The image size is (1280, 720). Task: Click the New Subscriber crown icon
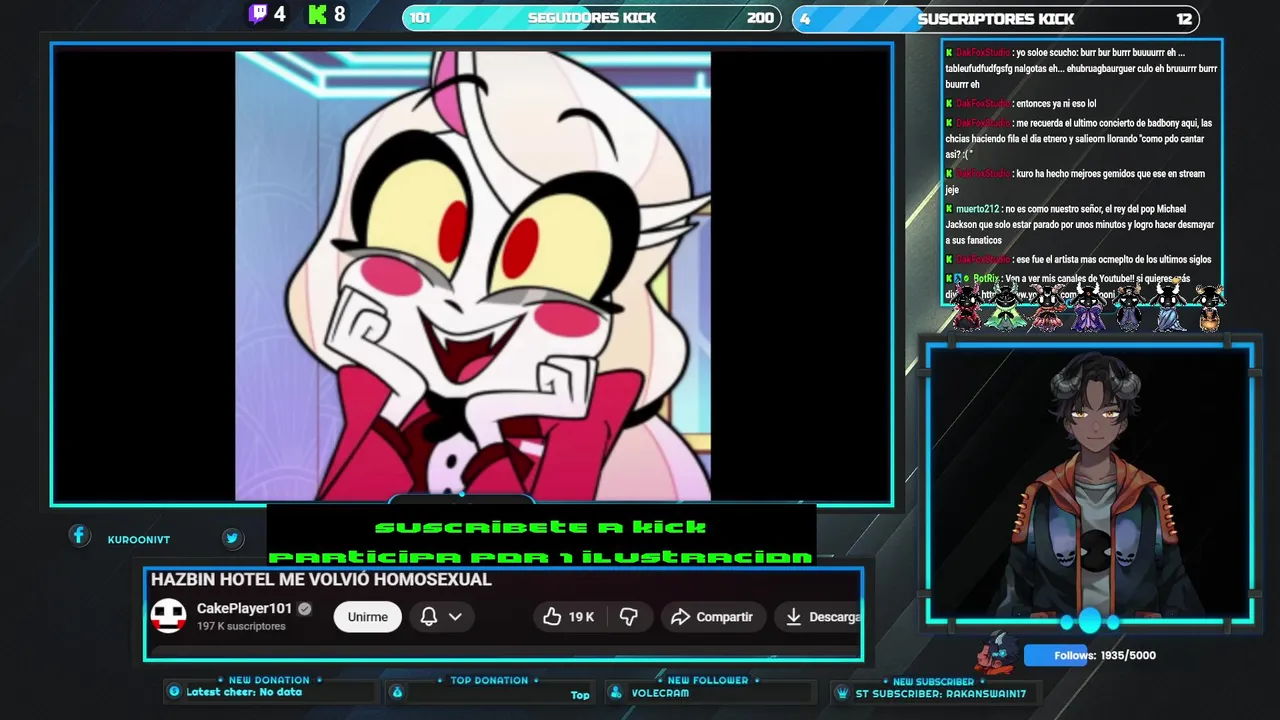pos(843,692)
